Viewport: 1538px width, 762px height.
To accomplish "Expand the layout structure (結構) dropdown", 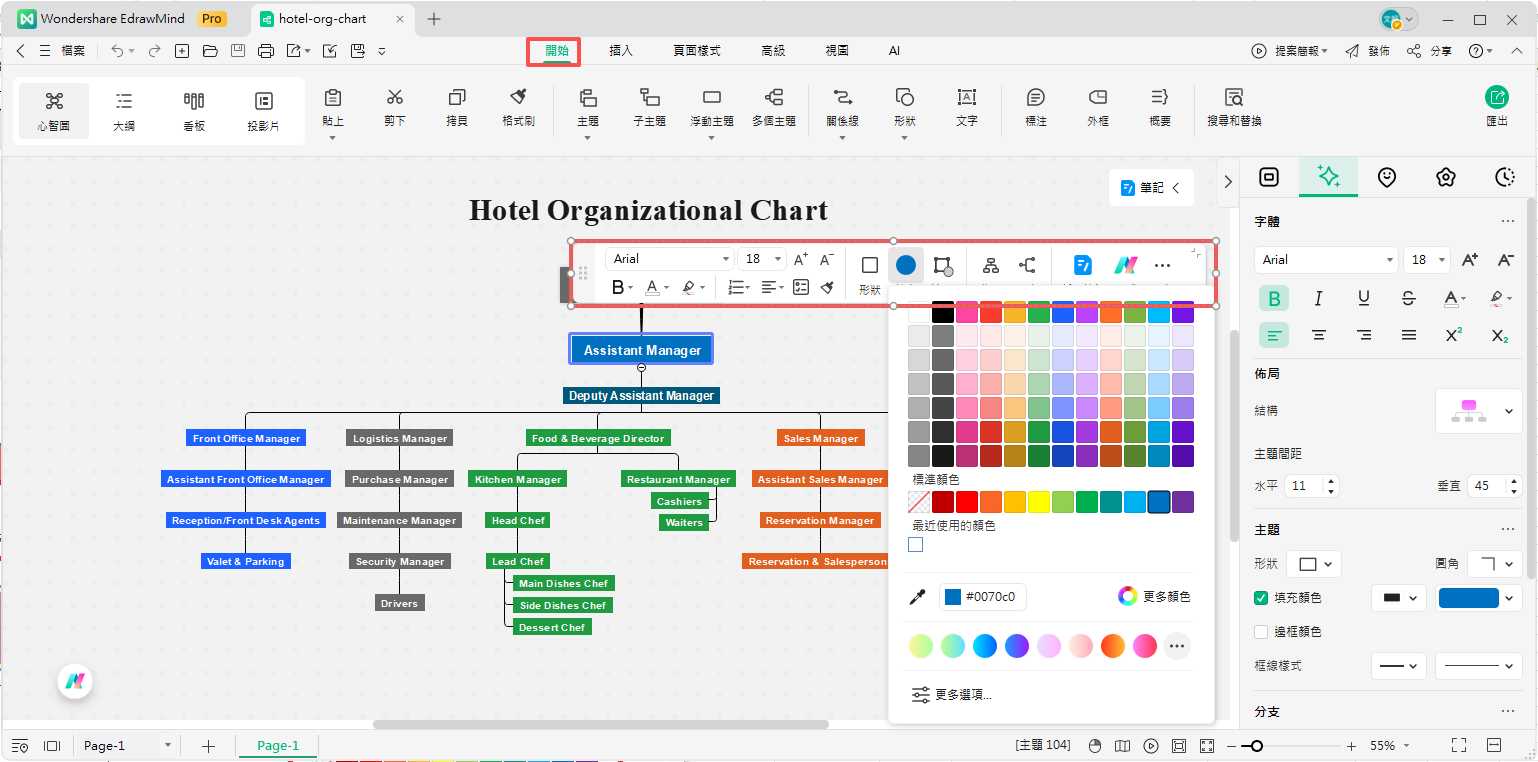I will coord(1478,411).
